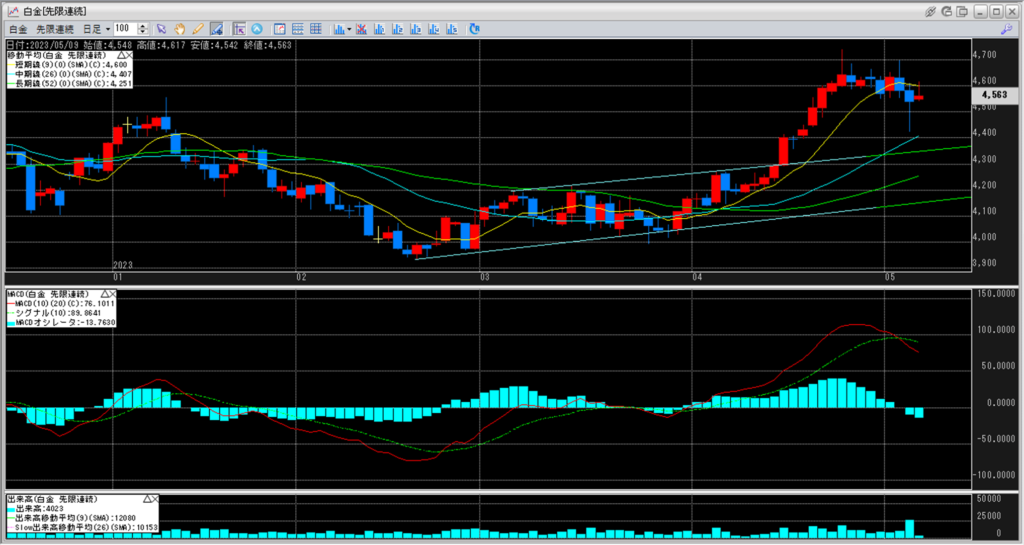Toggle the highlighted line-drawing tool button
This screenshot has height=545, width=1024.
(x=216, y=29)
